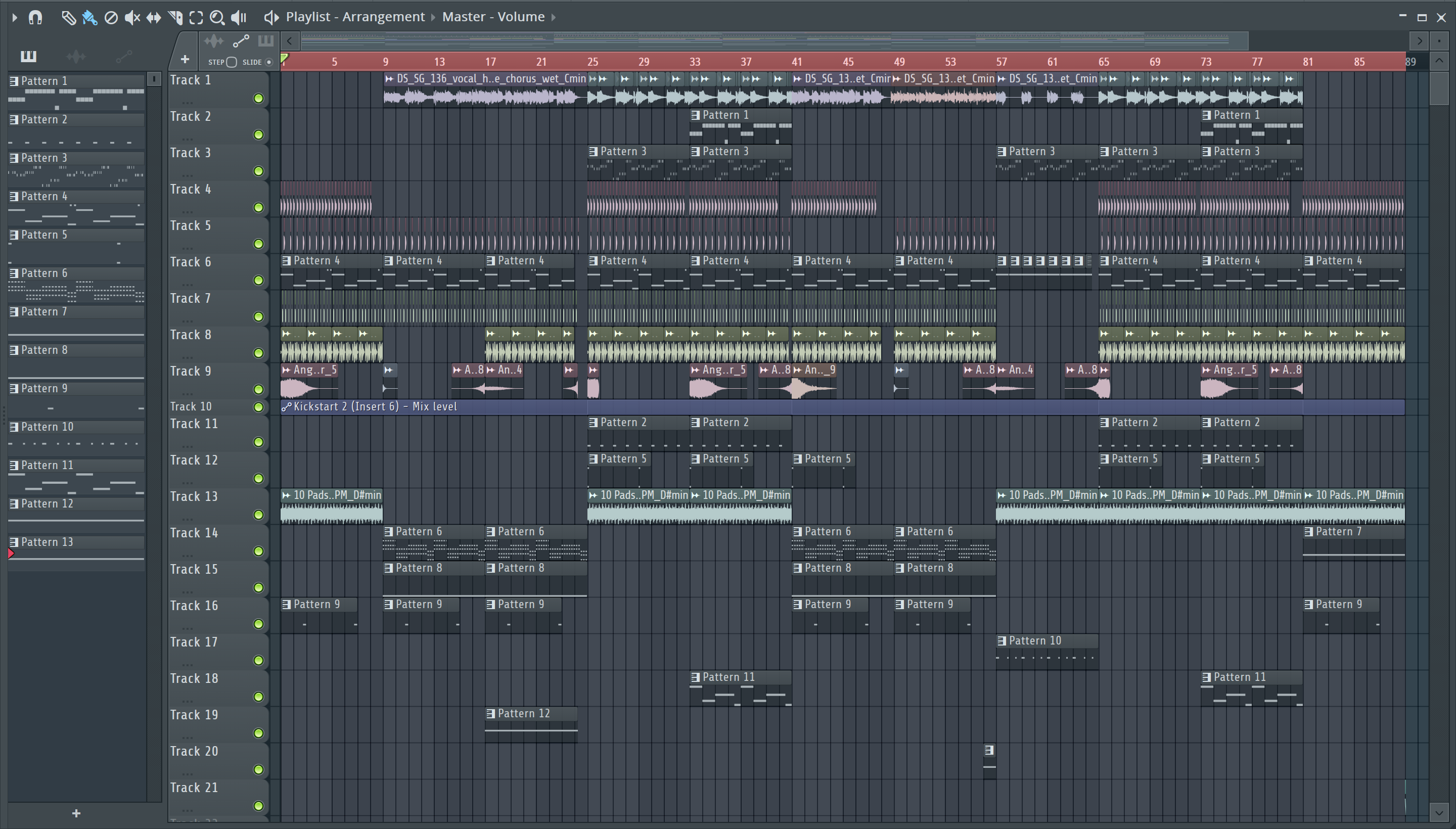Open Pattern 11 clip menu on Track 18

click(695, 677)
